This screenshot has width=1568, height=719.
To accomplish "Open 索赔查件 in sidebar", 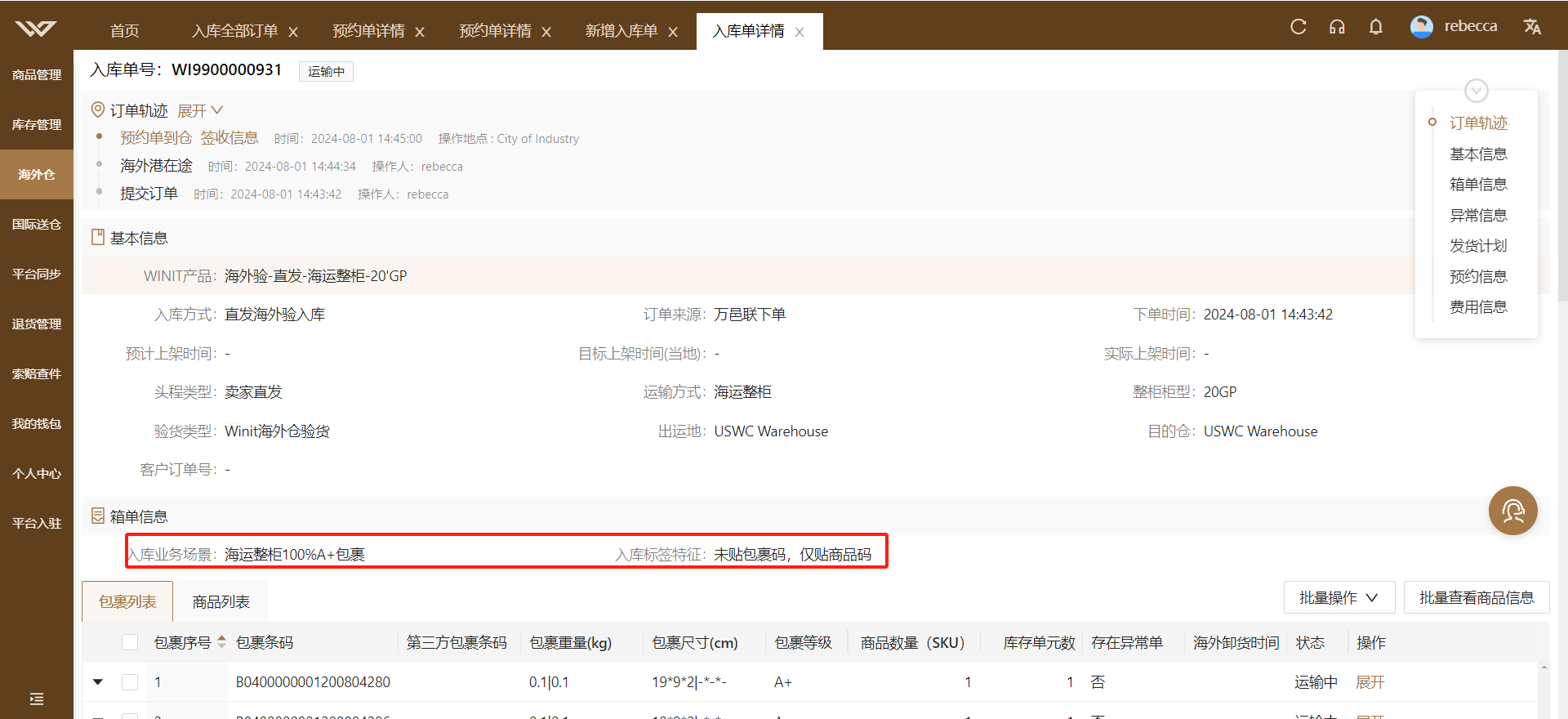I will click(x=37, y=373).
